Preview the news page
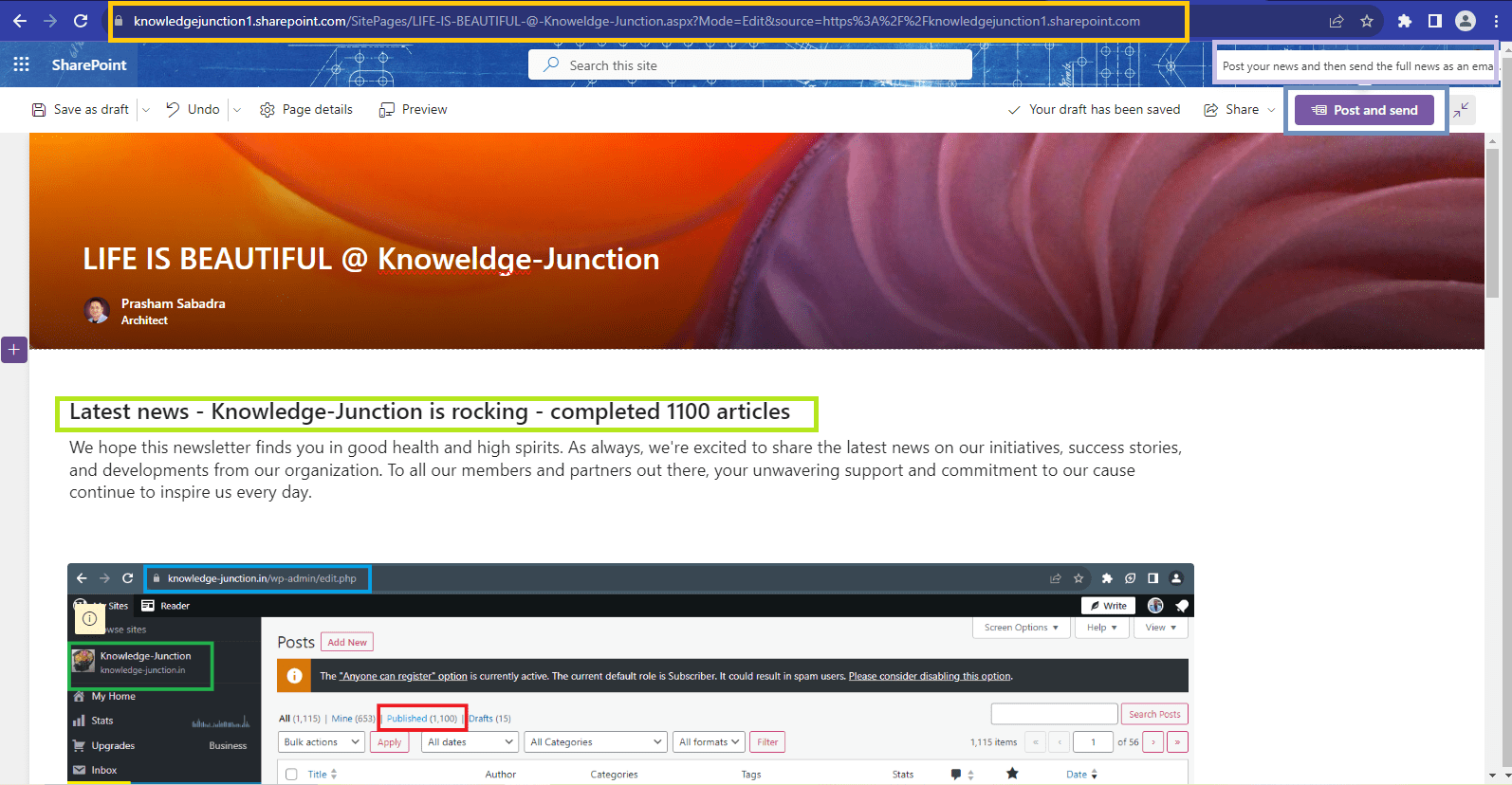The width and height of the screenshot is (1512, 785). (x=414, y=110)
